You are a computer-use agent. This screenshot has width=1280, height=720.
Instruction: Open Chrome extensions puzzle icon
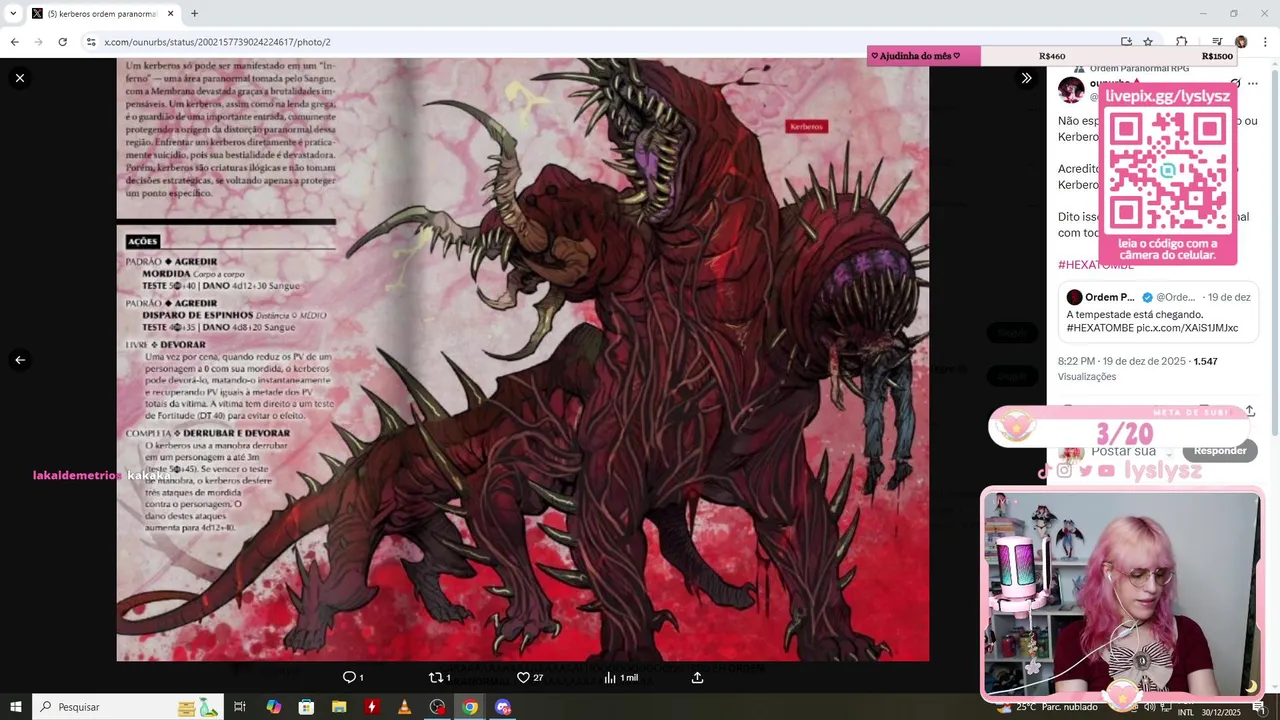tap(1181, 42)
